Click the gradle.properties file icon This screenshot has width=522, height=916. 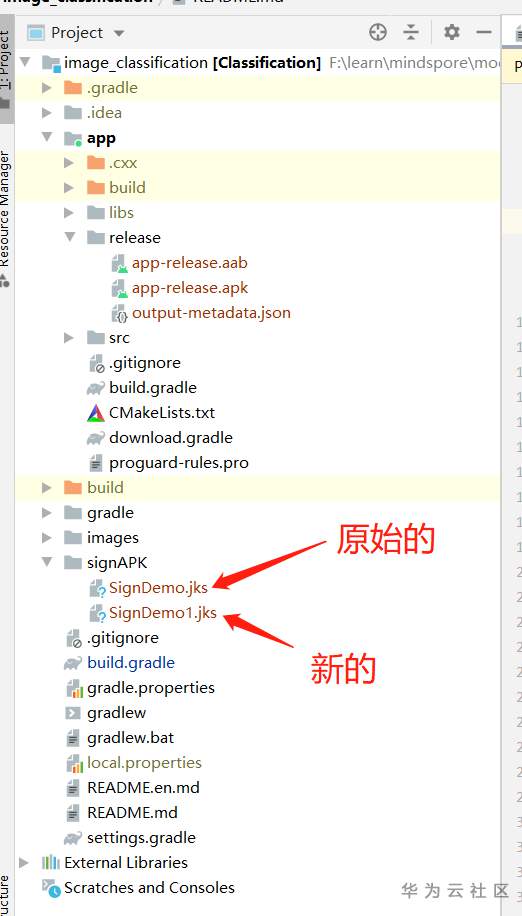[74, 688]
